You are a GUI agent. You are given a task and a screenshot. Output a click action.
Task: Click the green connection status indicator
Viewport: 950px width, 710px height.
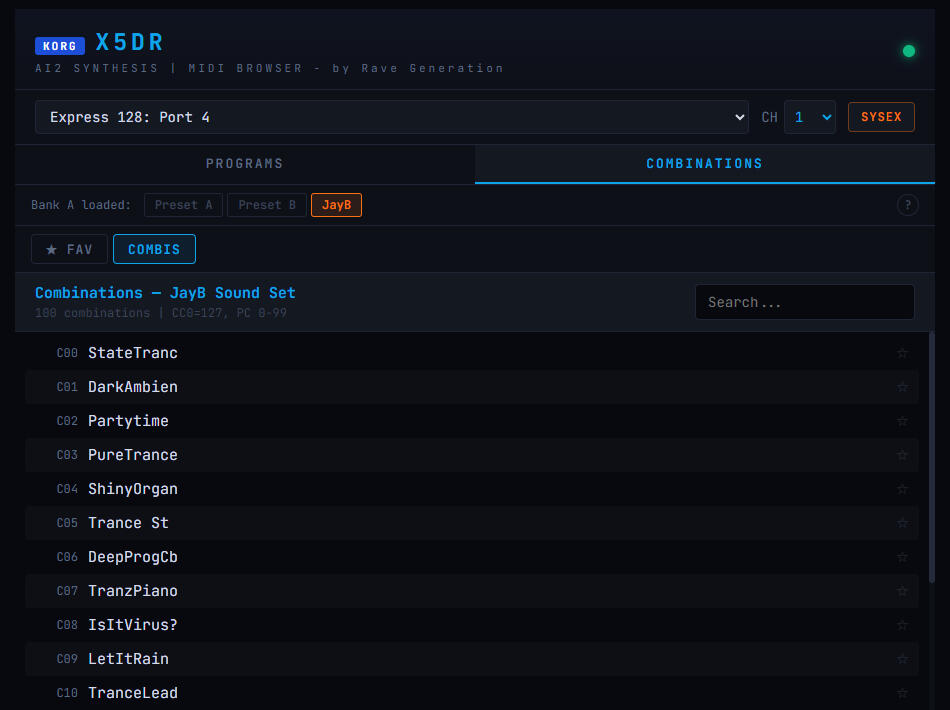click(909, 51)
